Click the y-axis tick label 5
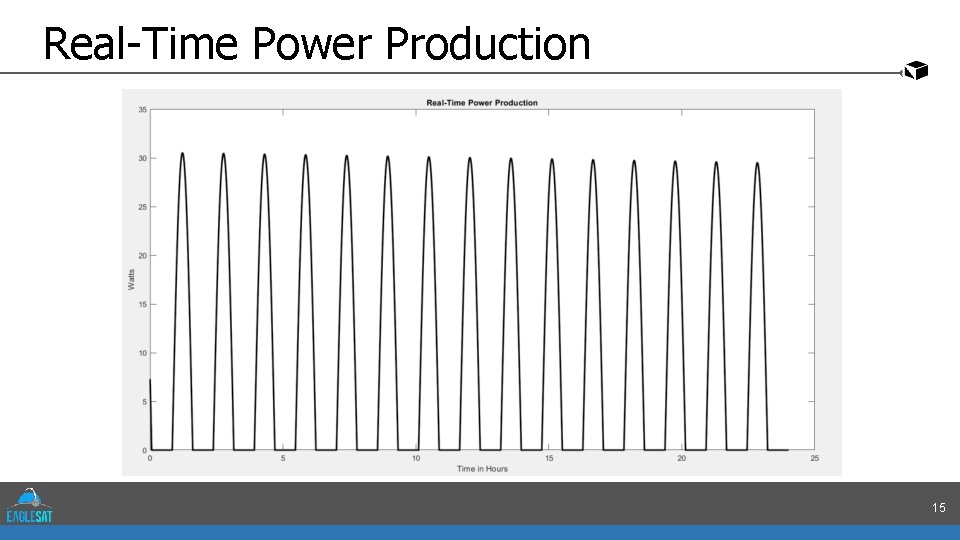 coord(144,402)
